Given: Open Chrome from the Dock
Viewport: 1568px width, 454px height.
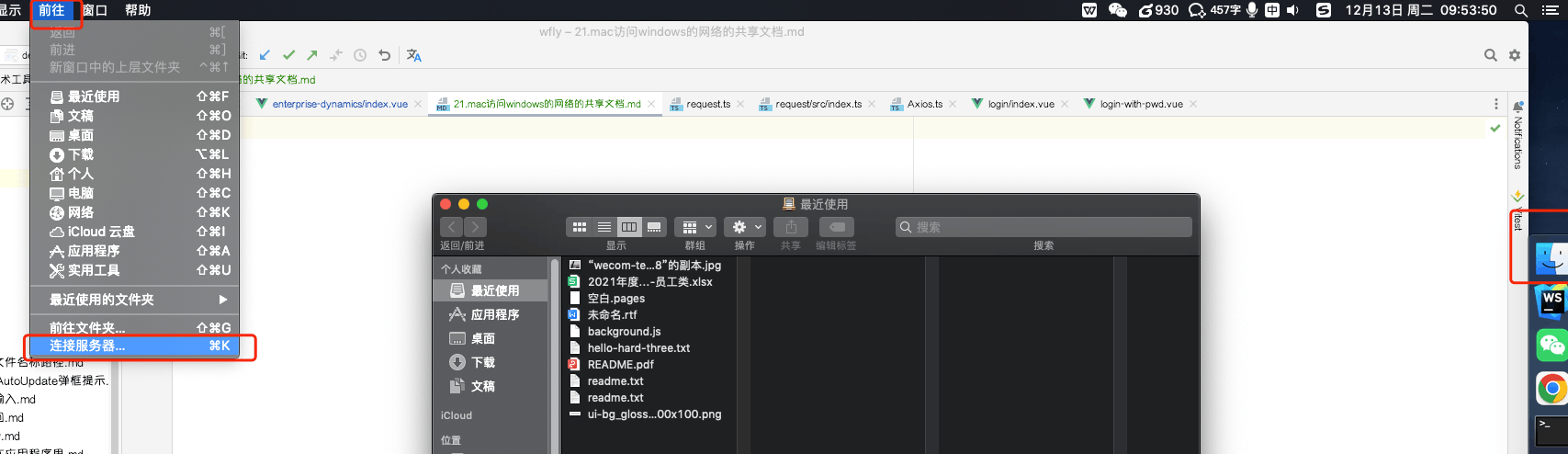Looking at the screenshot, I should 1551,389.
